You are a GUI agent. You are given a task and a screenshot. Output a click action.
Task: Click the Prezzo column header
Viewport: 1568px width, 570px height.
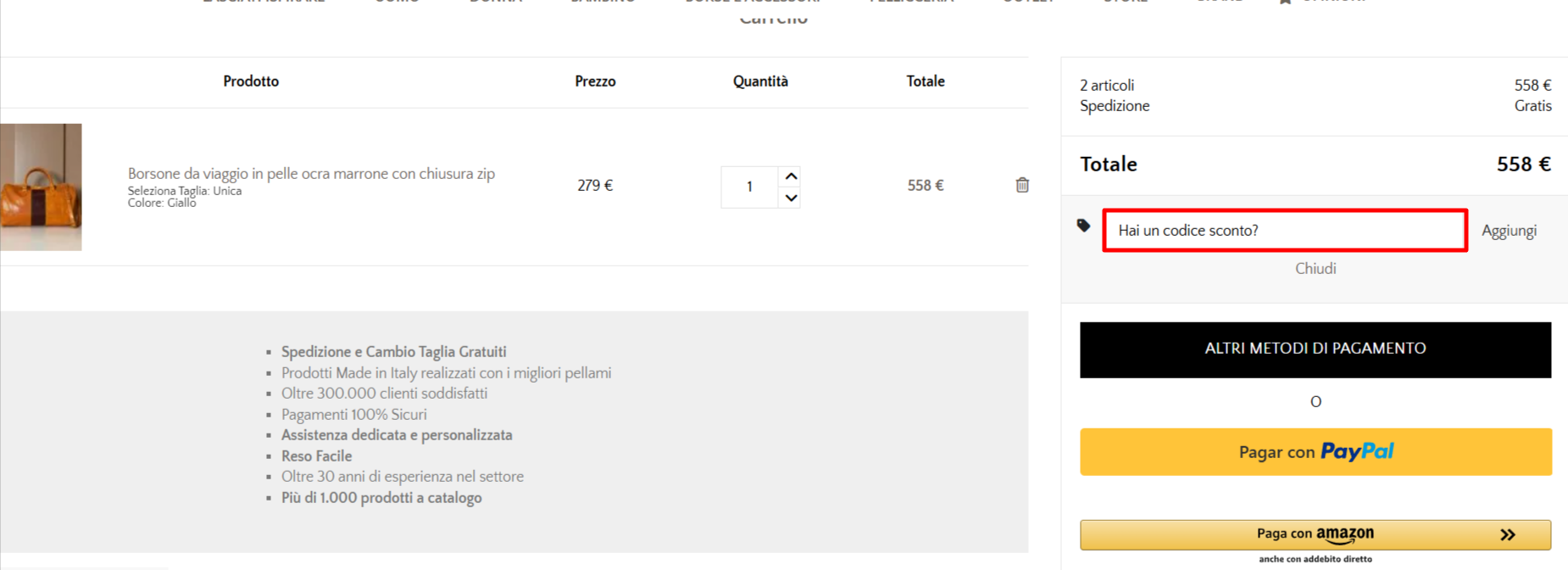pyautogui.click(x=595, y=81)
